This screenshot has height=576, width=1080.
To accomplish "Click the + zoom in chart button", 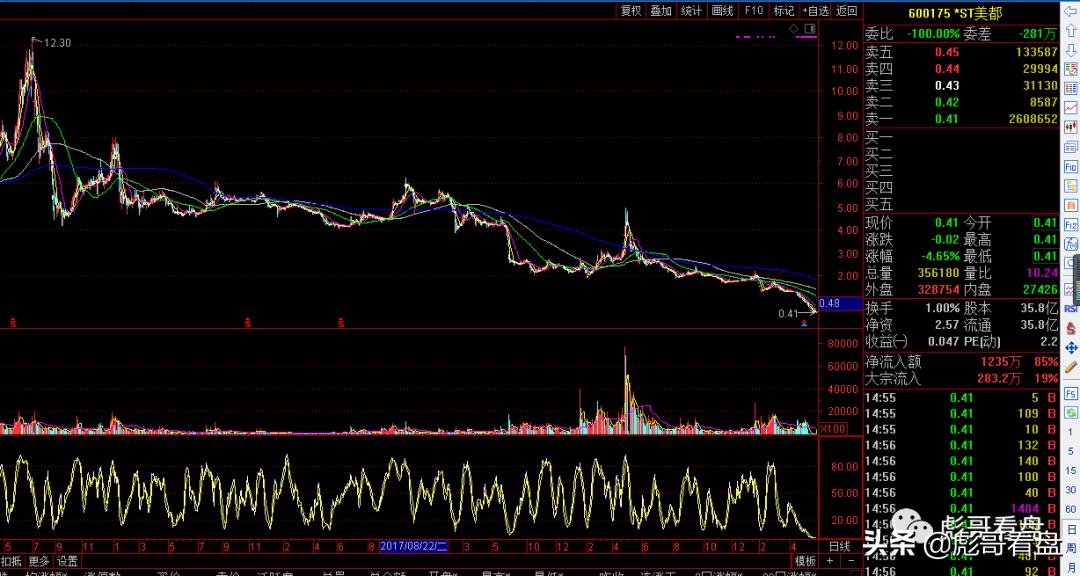I will click(831, 561).
